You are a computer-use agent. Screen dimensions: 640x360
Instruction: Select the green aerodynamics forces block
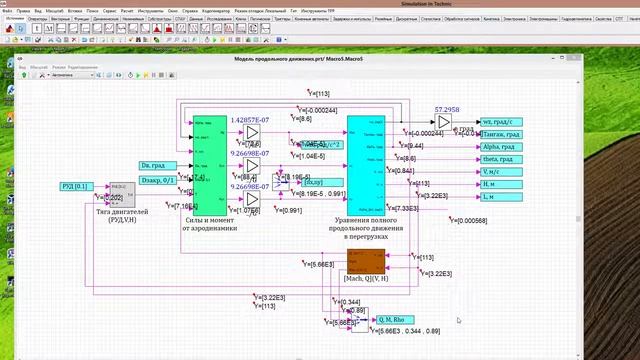pos(210,165)
